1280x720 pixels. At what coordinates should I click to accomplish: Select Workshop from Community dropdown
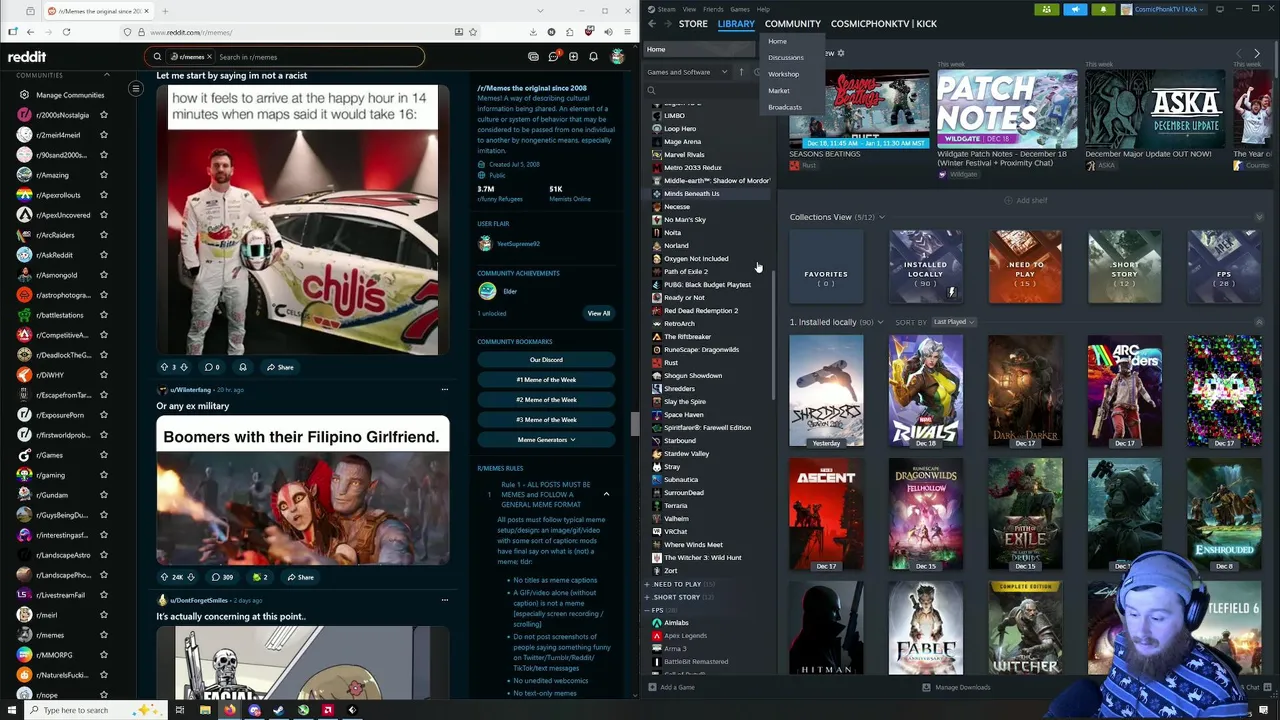783,74
